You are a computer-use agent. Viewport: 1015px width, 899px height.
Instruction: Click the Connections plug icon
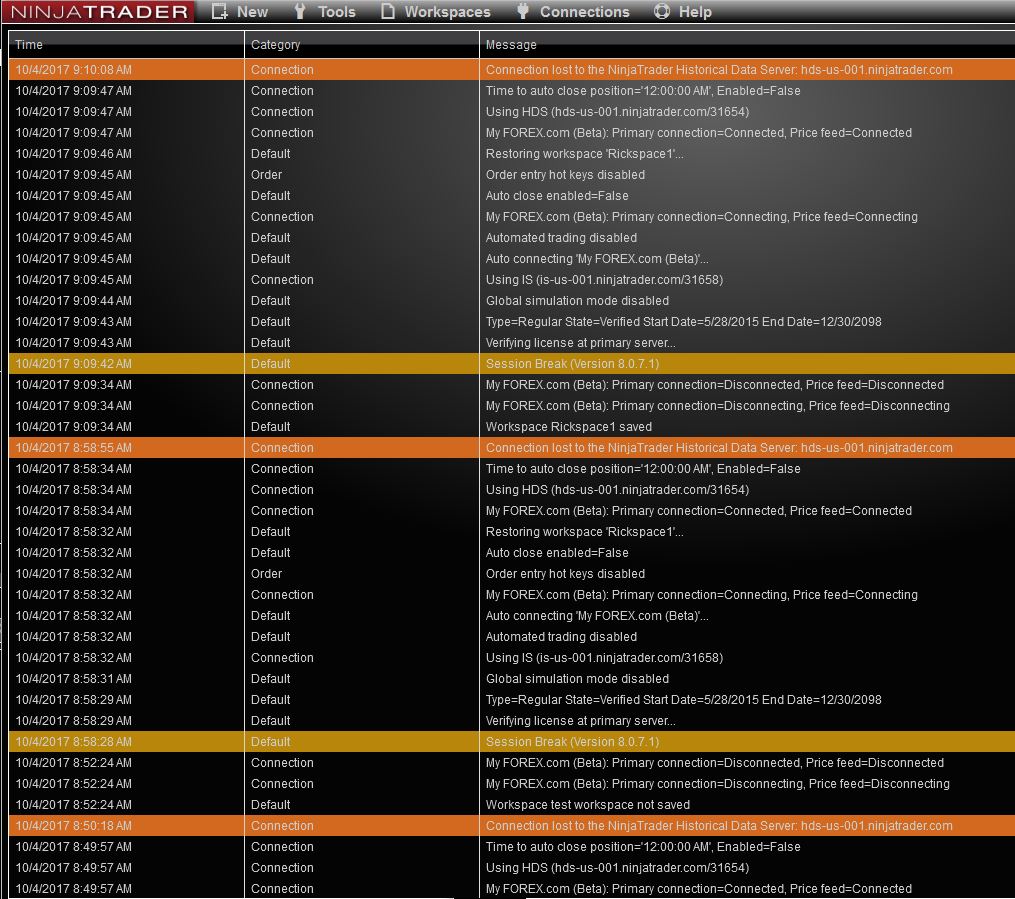point(523,12)
